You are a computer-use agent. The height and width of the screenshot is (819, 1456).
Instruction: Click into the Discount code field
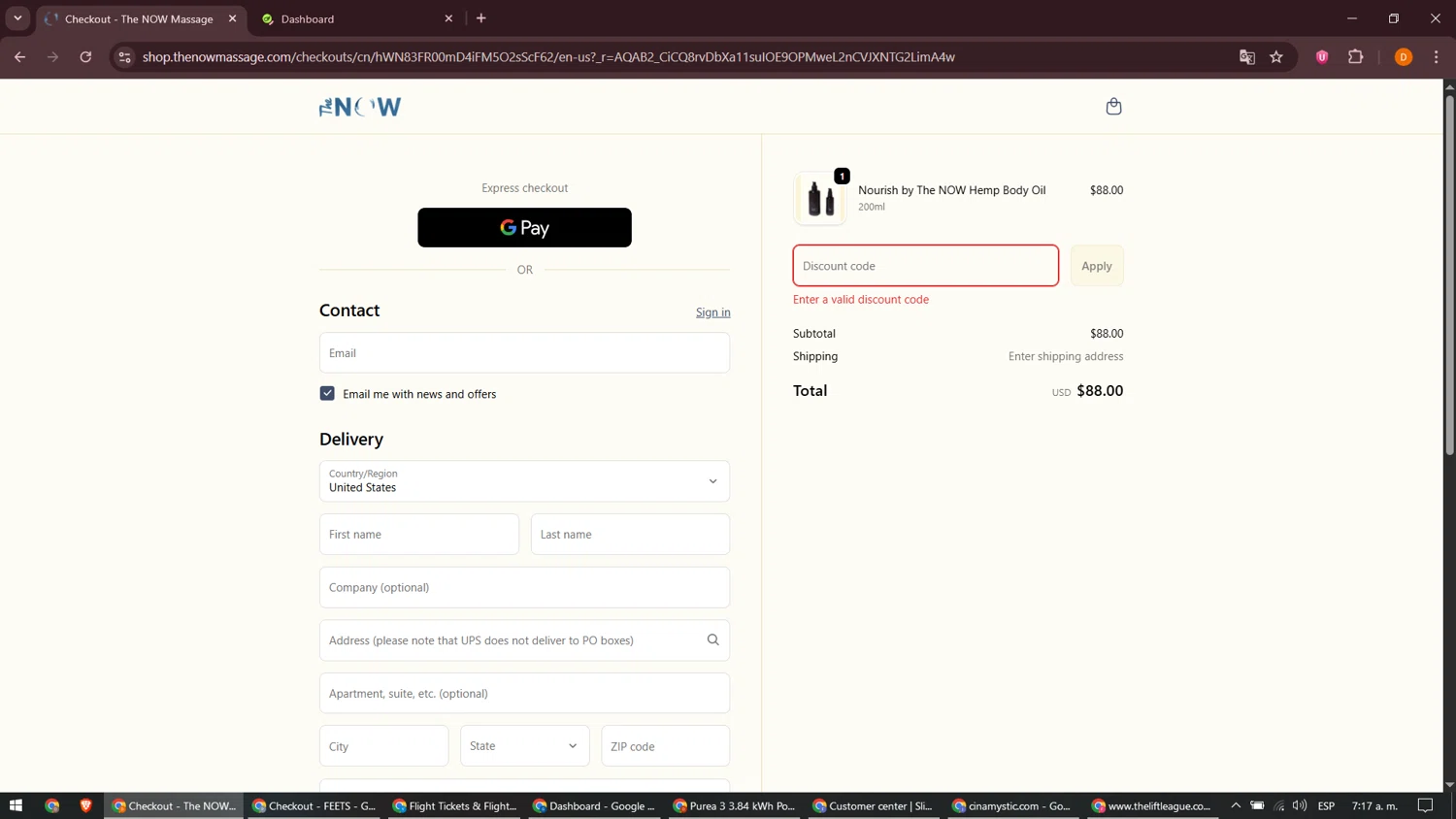pos(926,266)
